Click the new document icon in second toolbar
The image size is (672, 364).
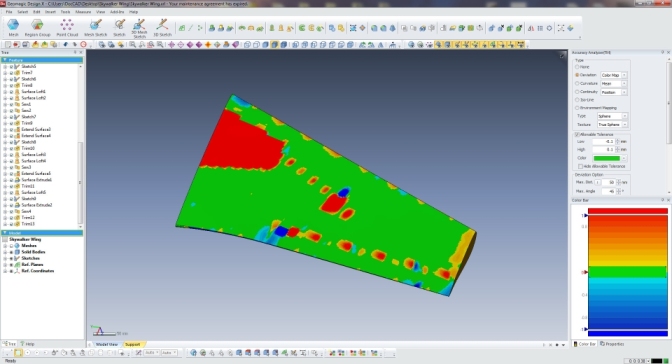pos(8,44)
